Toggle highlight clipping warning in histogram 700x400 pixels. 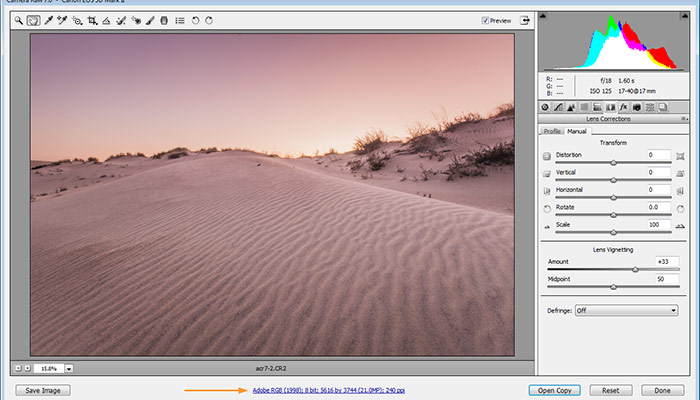tap(684, 16)
